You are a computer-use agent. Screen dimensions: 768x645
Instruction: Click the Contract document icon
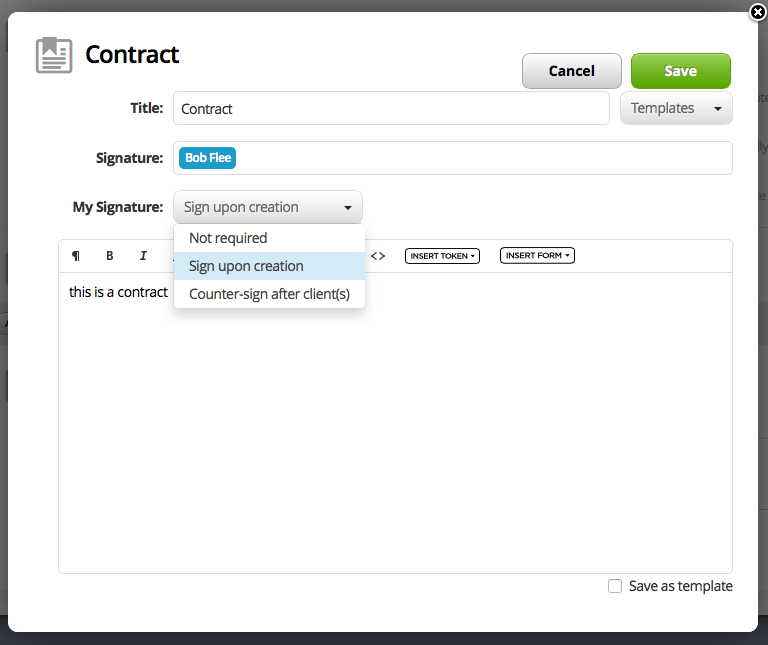pyautogui.click(x=54, y=55)
